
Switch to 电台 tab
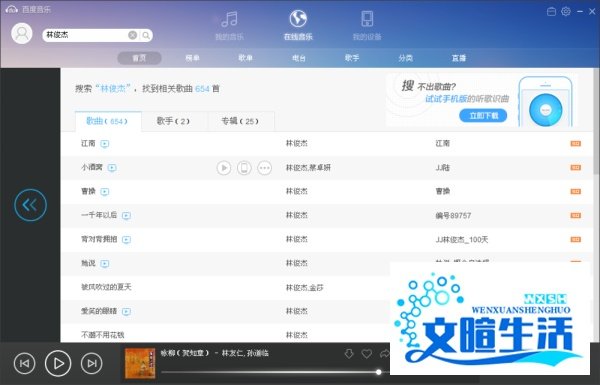pyautogui.click(x=299, y=58)
